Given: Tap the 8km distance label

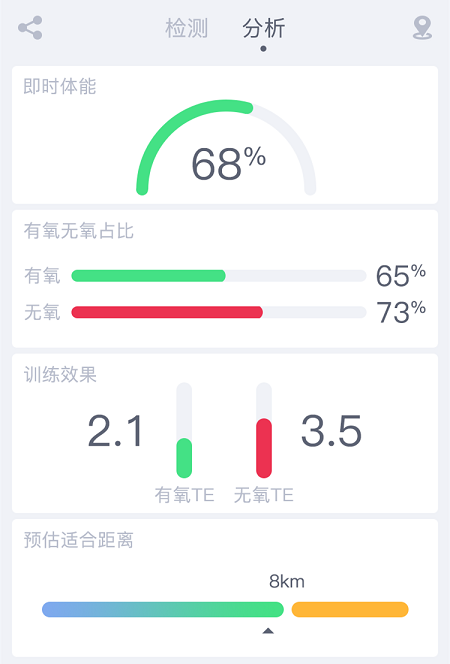Looking at the screenshot, I should pyautogui.click(x=287, y=581).
